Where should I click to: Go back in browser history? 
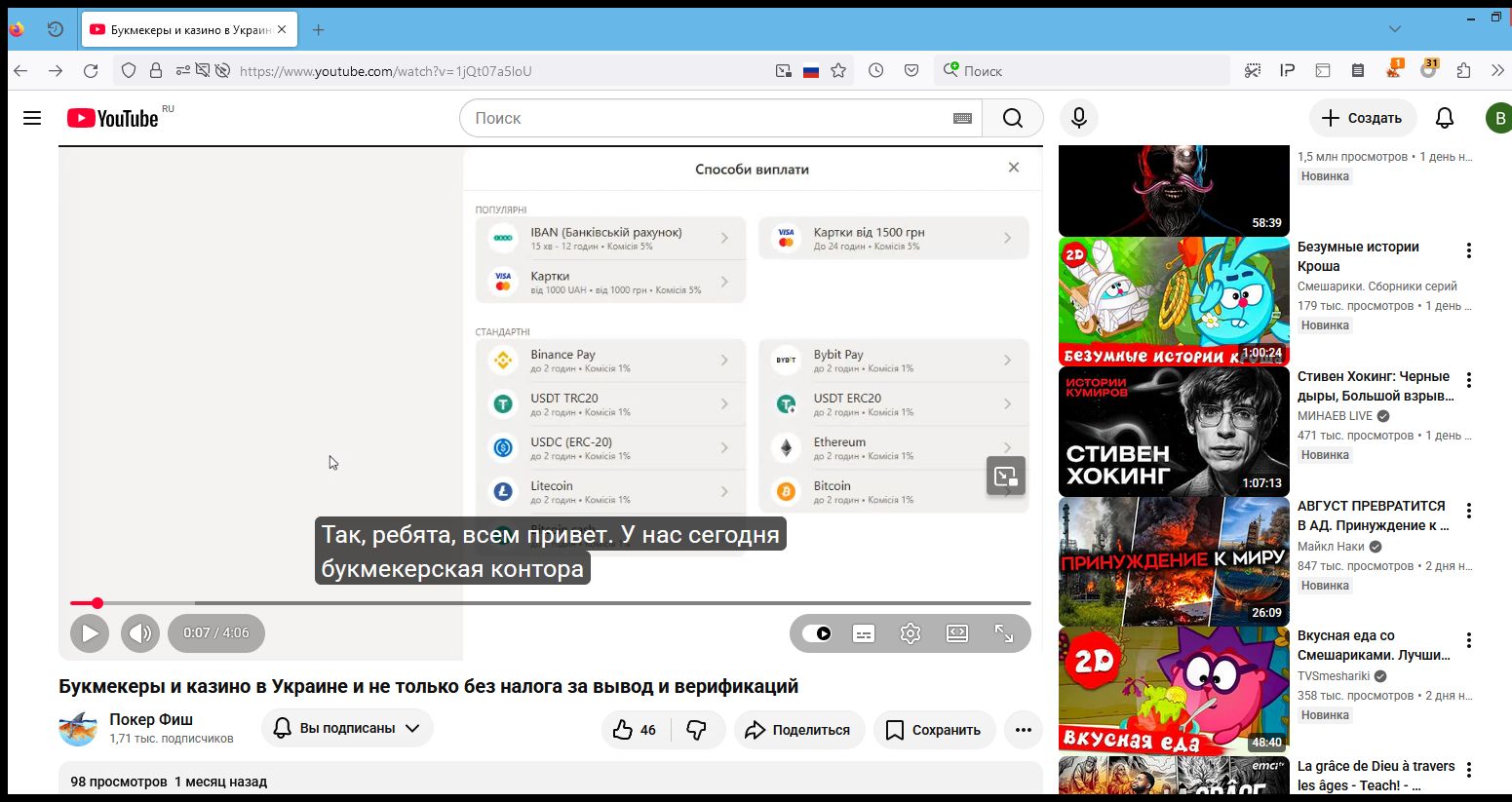point(20,70)
